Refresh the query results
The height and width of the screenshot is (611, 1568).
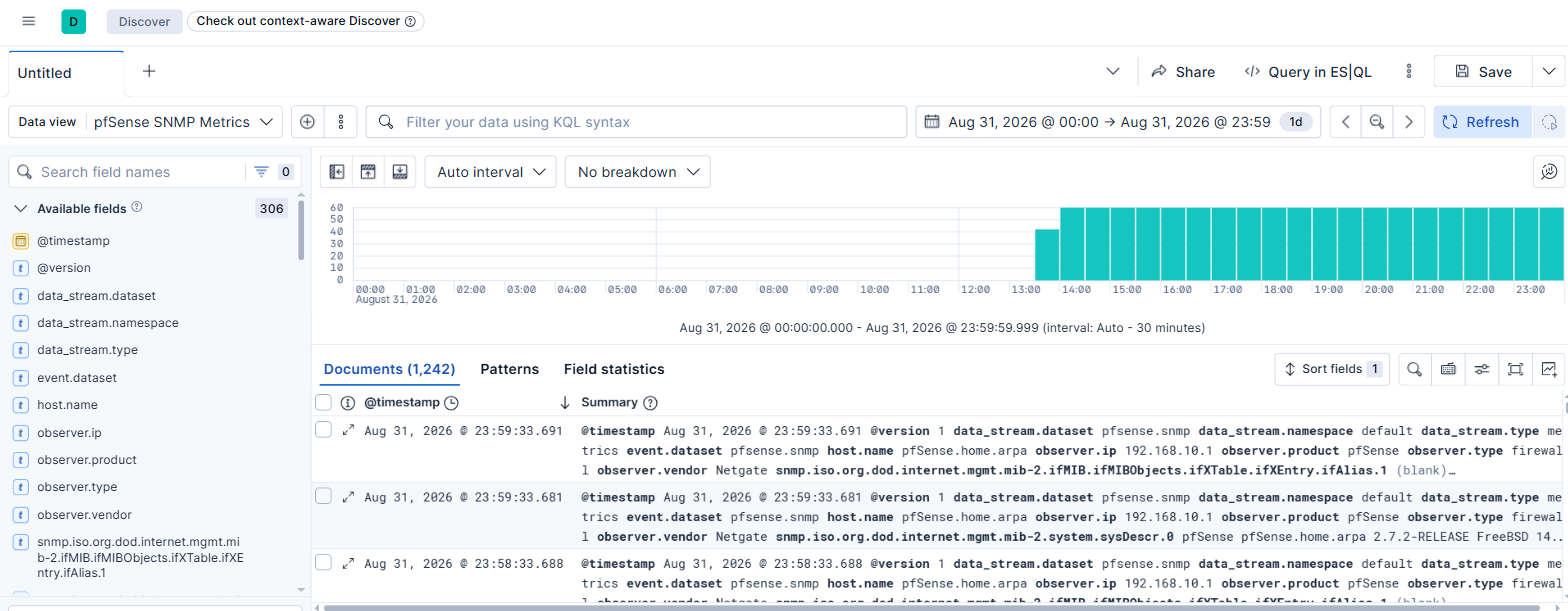pos(1482,122)
